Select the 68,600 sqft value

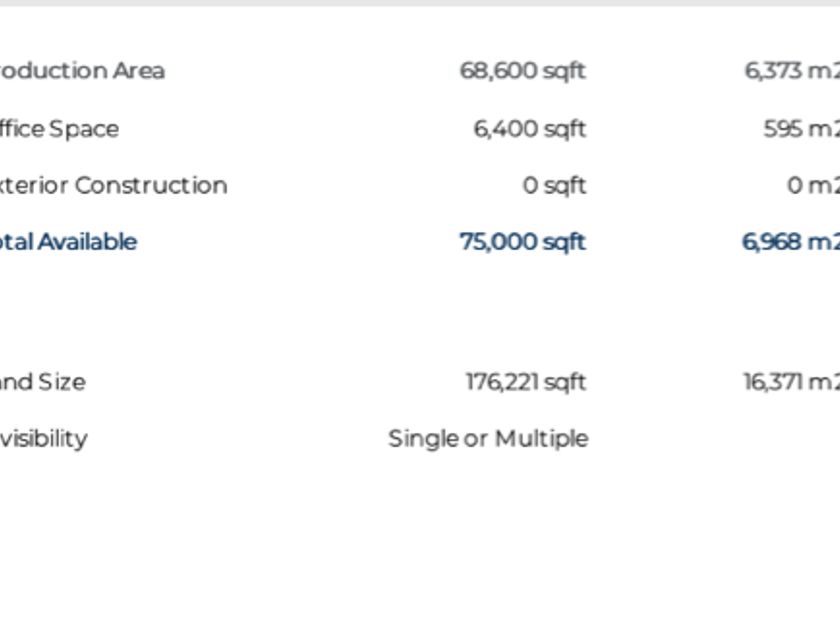[x=522, y=71]
